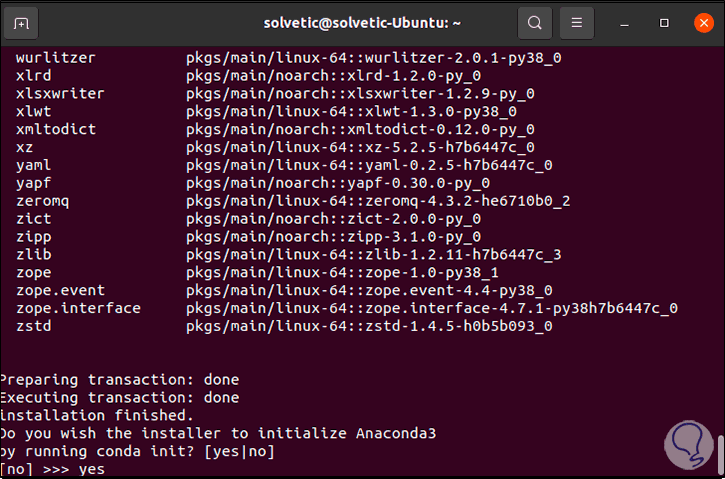Click the search magnifier icon
This screenshot has height=479, width=725.
(x=535, y=22)
